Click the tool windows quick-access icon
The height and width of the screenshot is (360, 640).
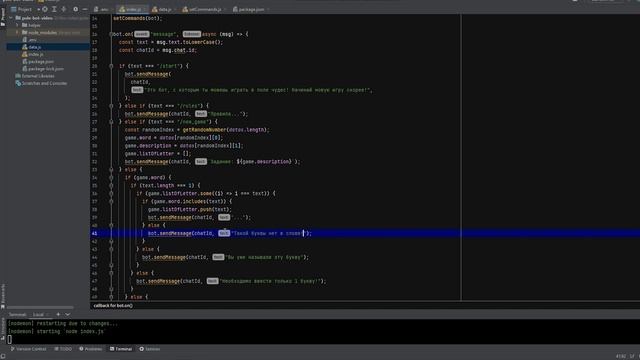point(3,356)
